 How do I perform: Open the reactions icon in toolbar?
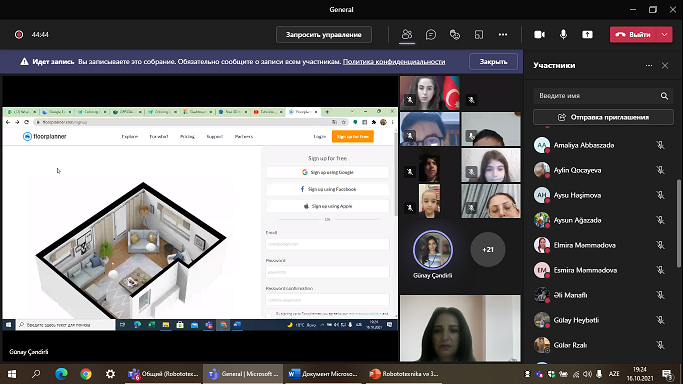coord(455,34)
